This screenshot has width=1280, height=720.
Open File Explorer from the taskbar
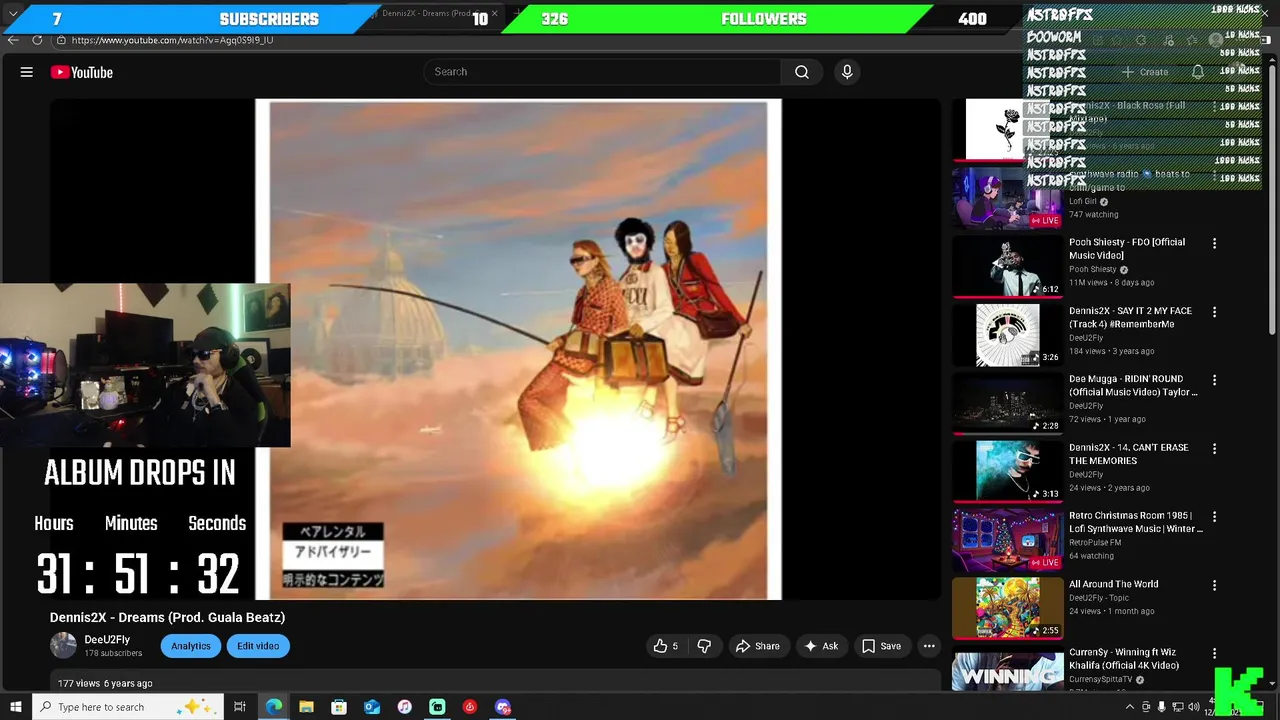click(306, 707)
